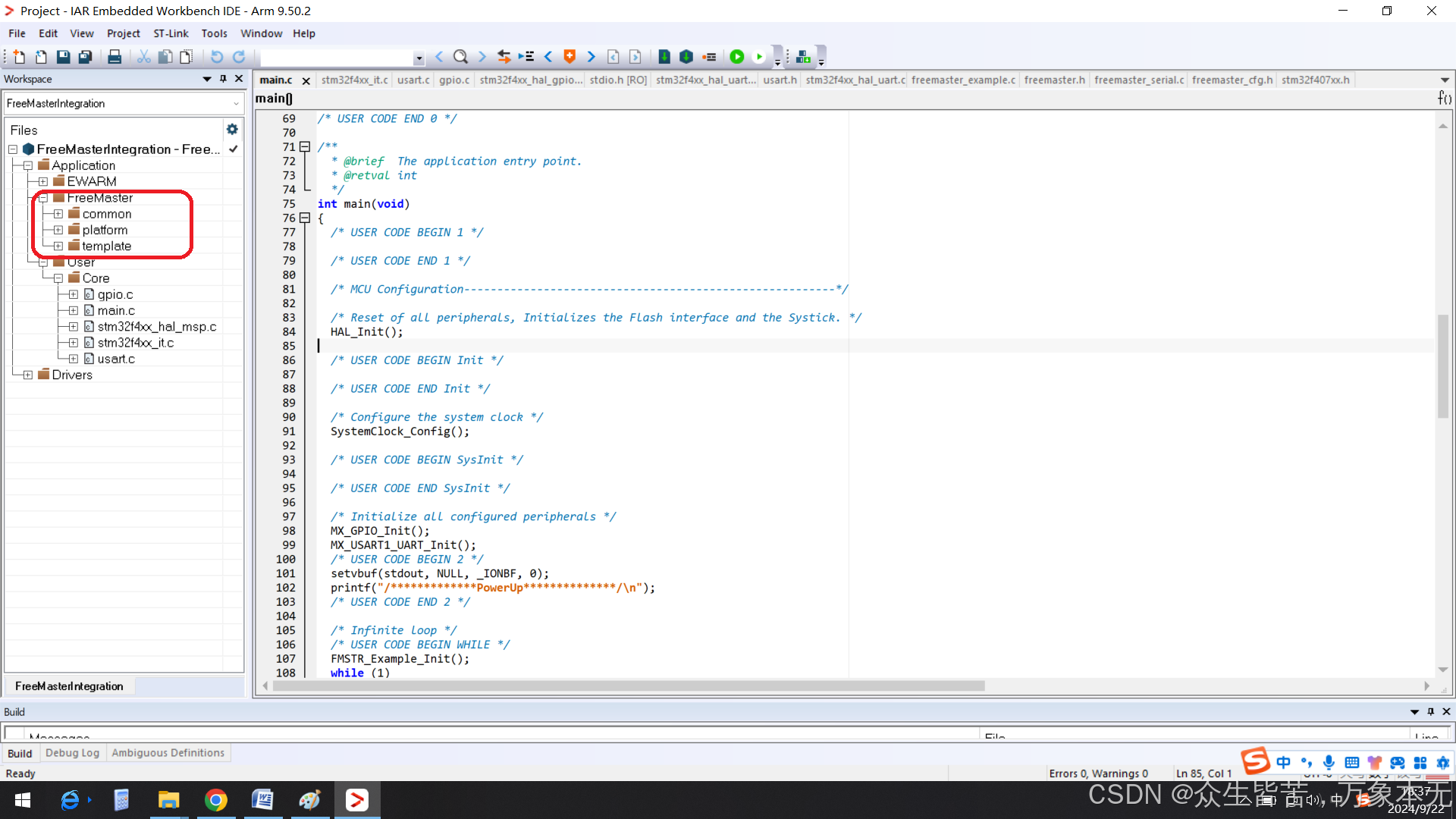Screen dimensions: 1456x819
Task: Open the Find dialog with the magnifier icon
Action: [460, 56]
